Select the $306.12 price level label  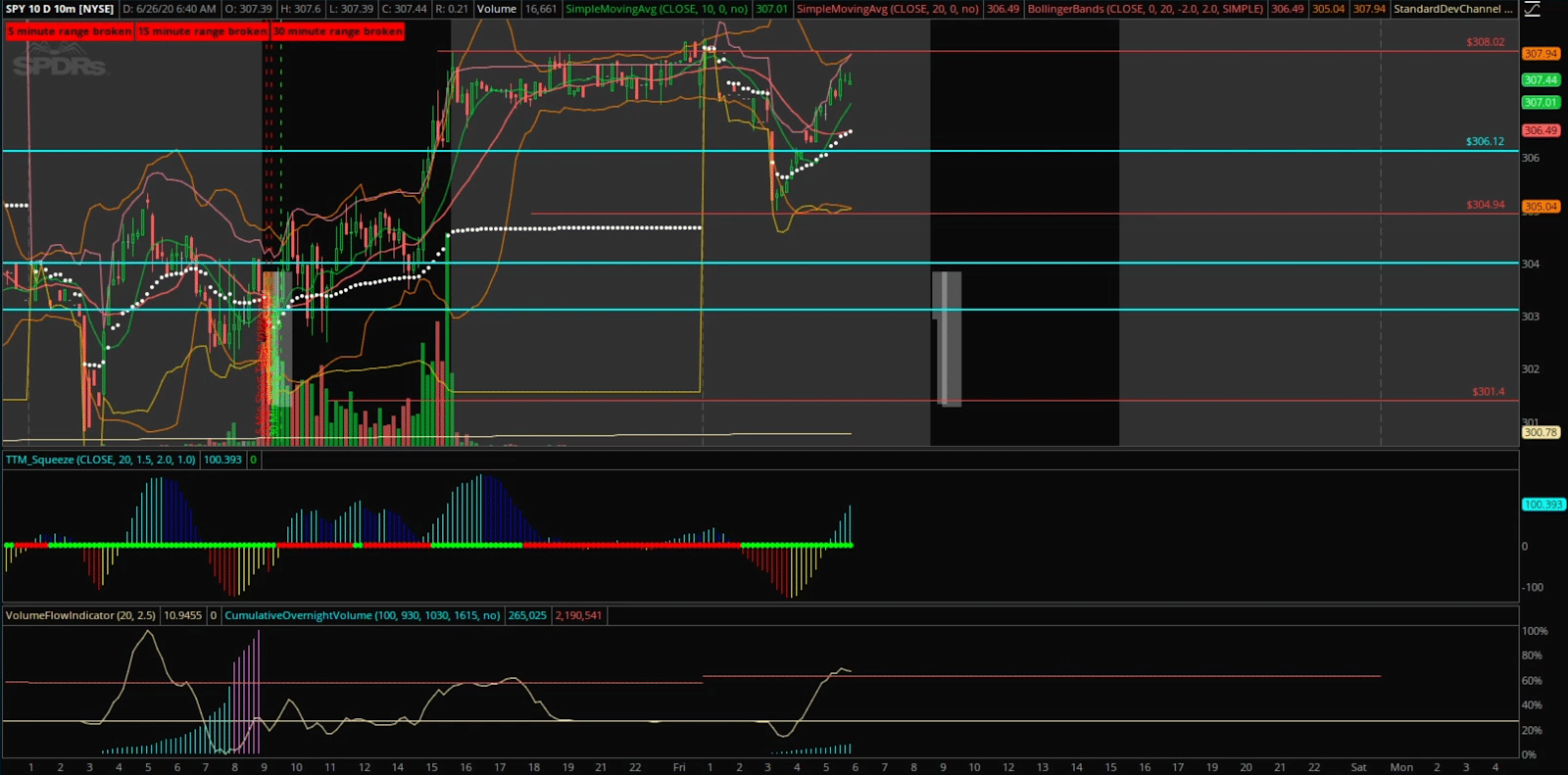coord(1485,141)
